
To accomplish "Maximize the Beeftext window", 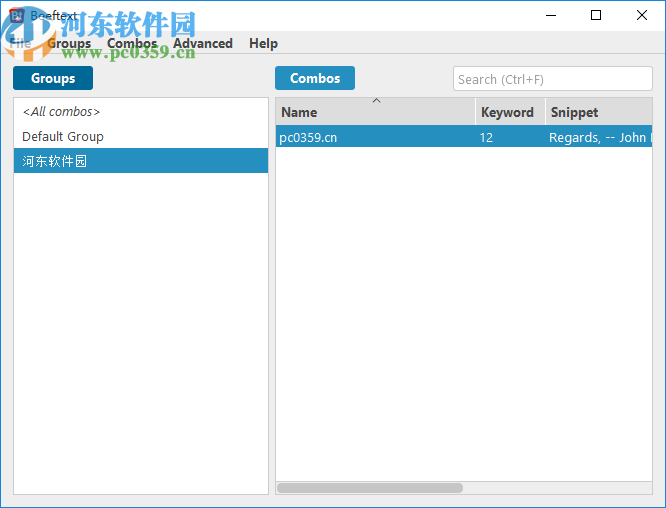I will [596, 16].
